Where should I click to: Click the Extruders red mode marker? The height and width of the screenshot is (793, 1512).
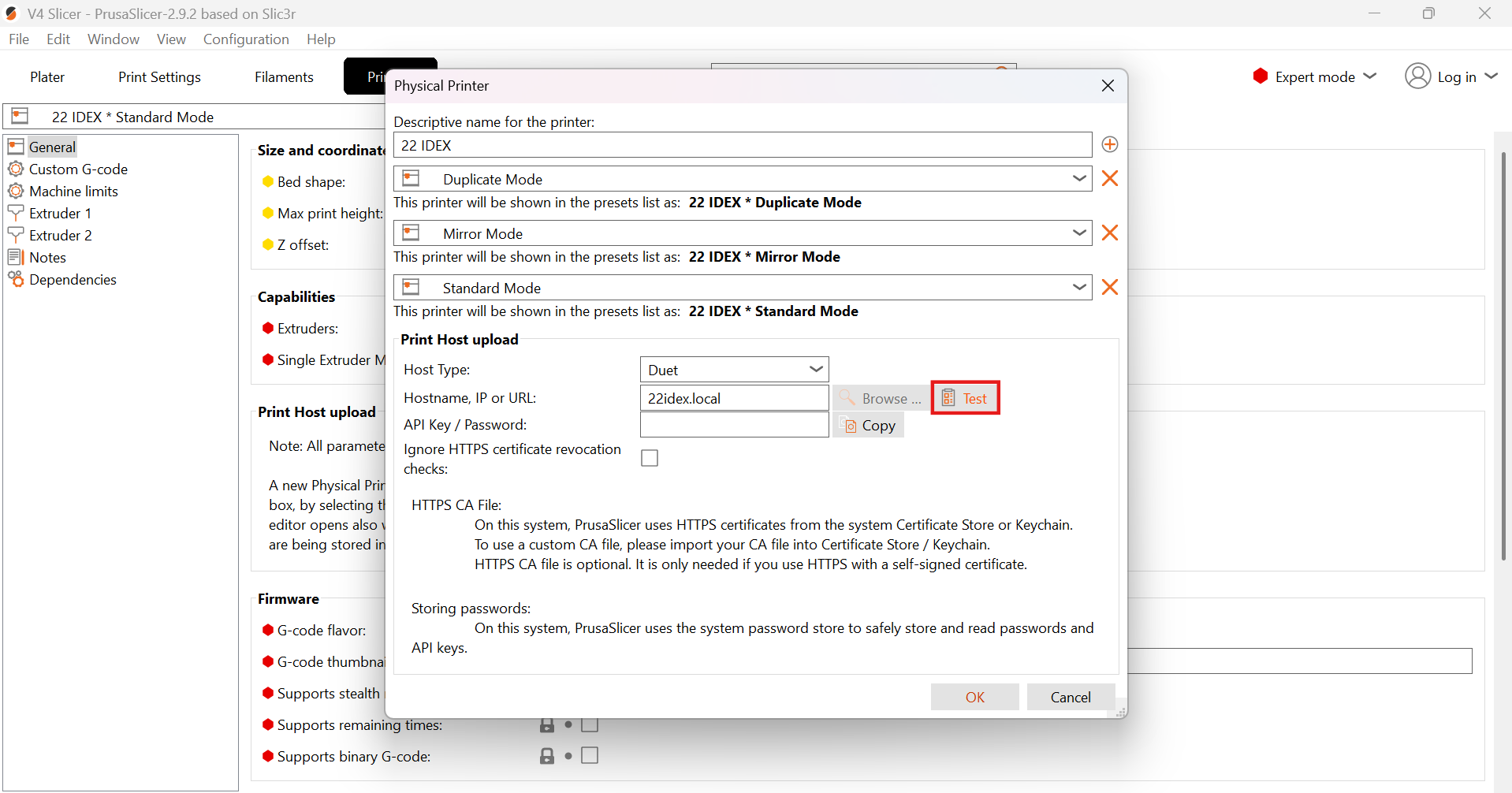pyautogui.click(x=268, y=328)
